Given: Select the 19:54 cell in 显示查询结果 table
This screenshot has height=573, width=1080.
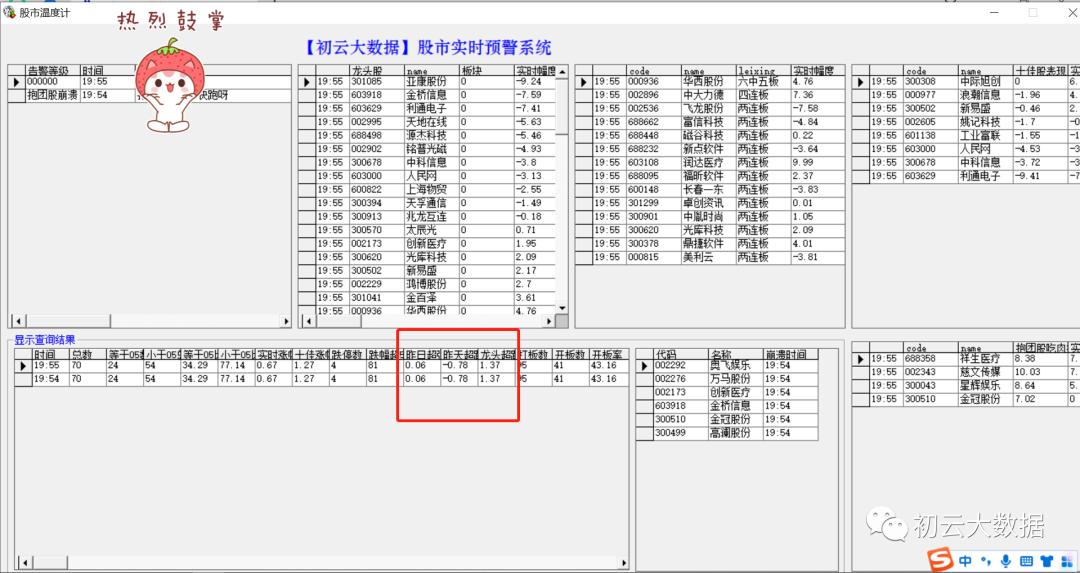Looking at the screenshot, I should click(x=50, y=379).
